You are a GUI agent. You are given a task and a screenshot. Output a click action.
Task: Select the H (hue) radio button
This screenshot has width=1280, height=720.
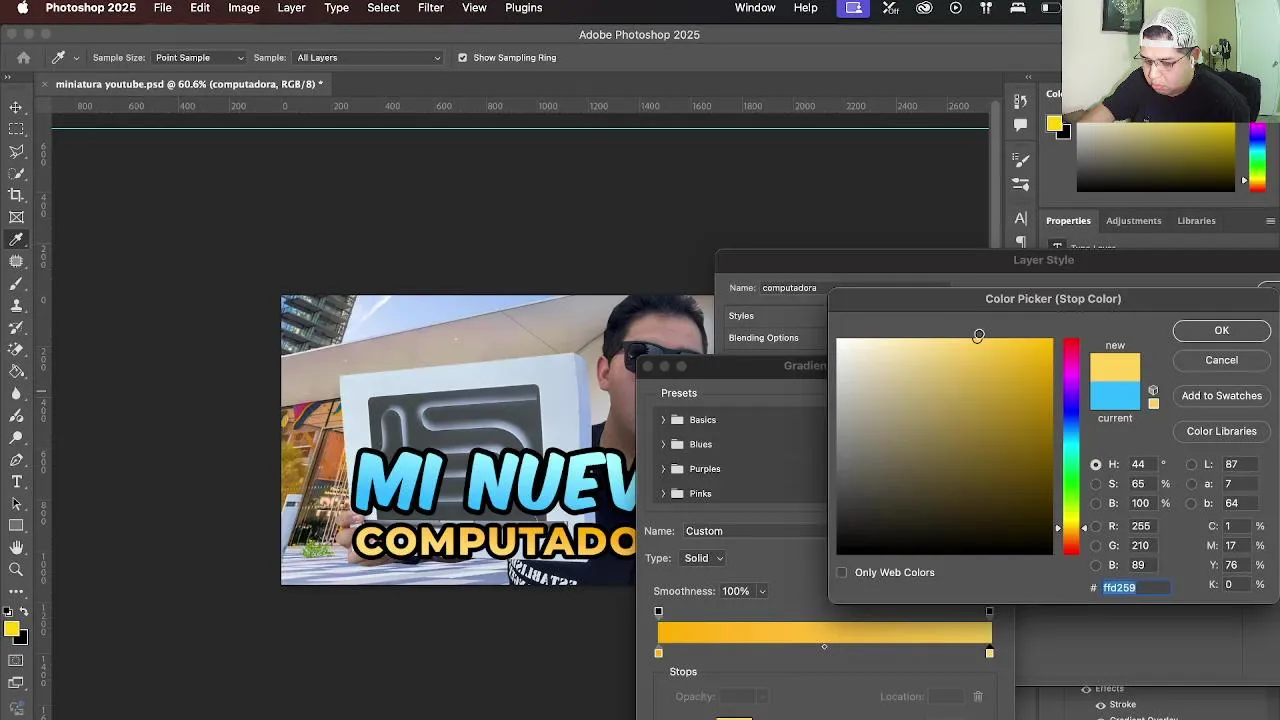1096,464
